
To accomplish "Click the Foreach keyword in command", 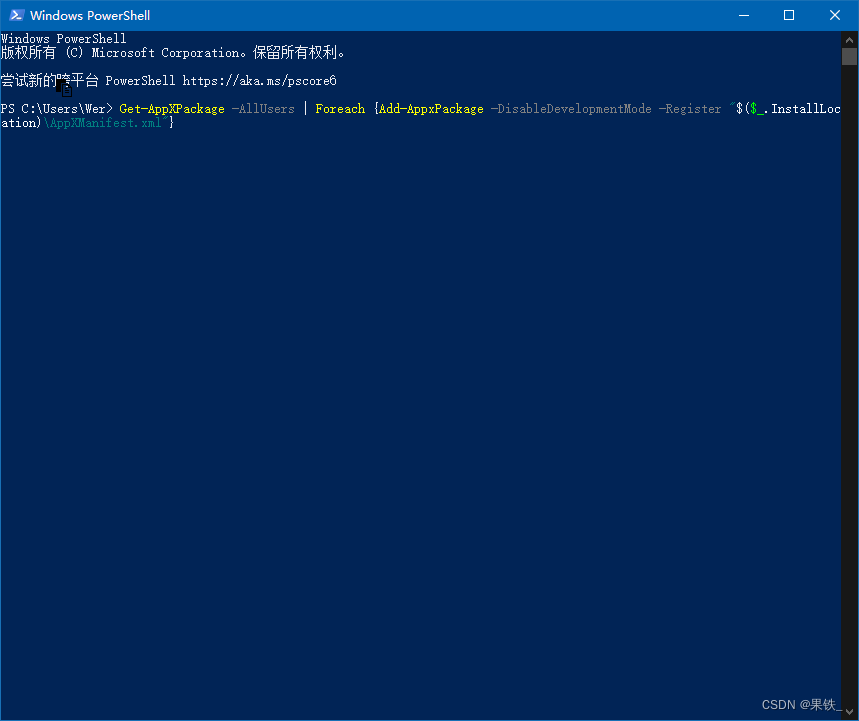I will 340,109.
